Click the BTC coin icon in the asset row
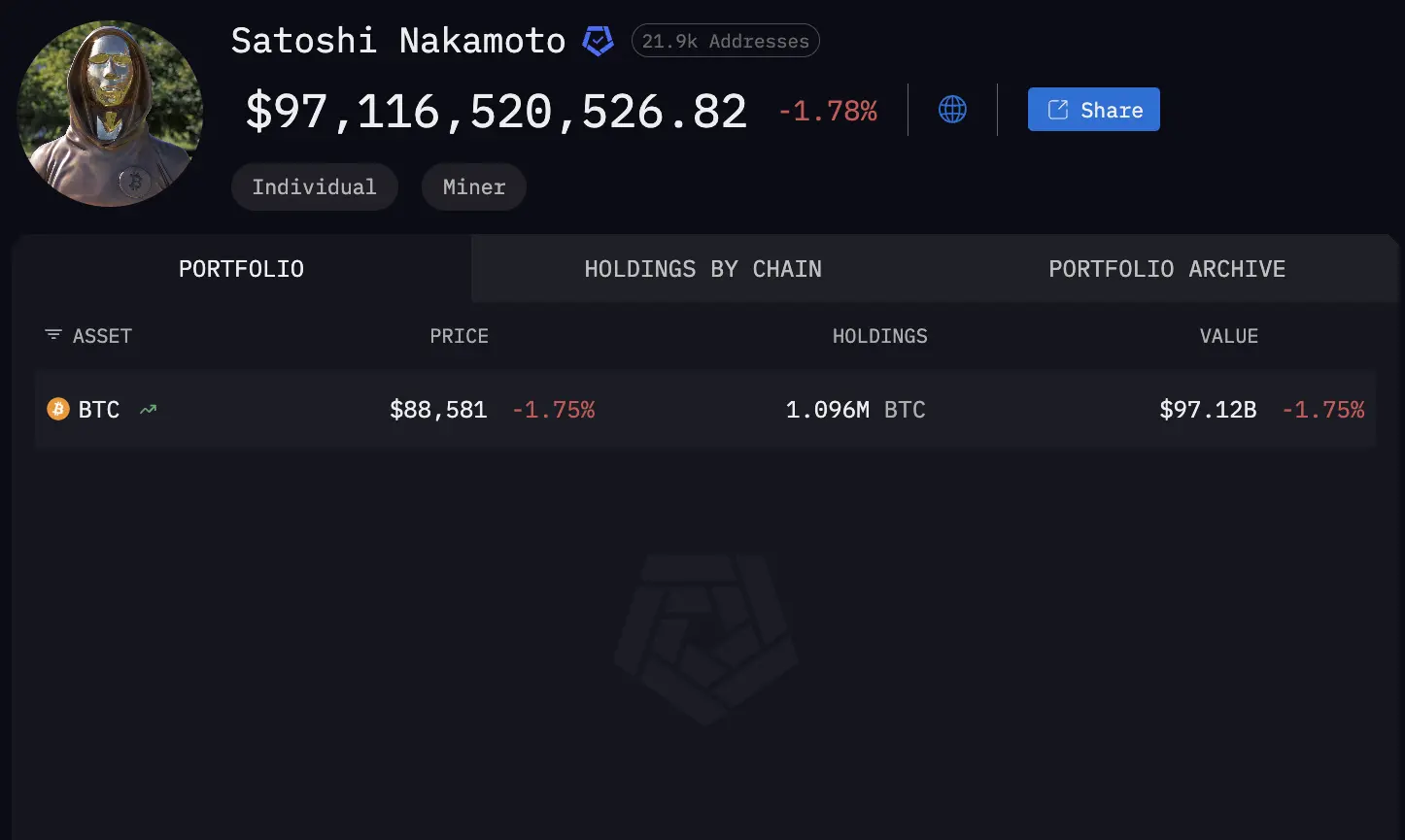Image resolution: width=1405 pixels, height=840 pixels. pyautogui.click(x=58, y=409)
